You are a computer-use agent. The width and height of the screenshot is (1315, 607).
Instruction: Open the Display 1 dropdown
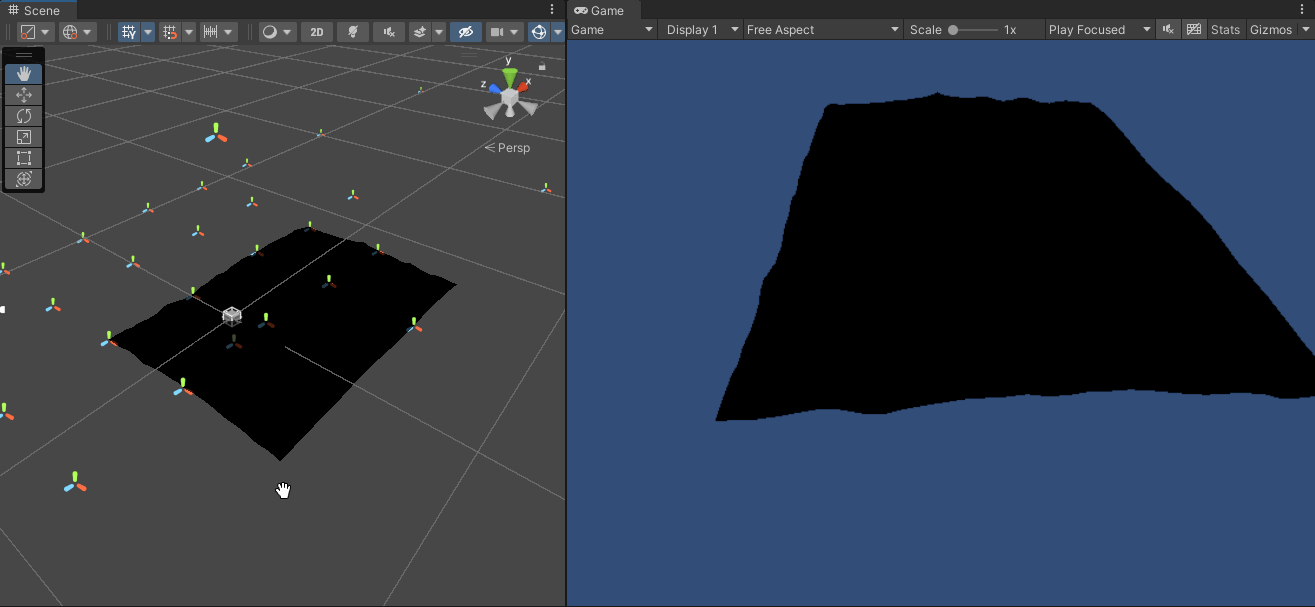700,29
